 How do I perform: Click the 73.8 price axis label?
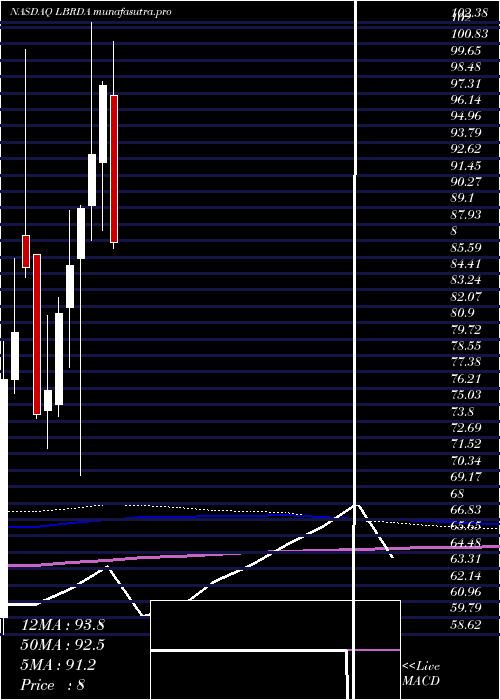[462, 411]
